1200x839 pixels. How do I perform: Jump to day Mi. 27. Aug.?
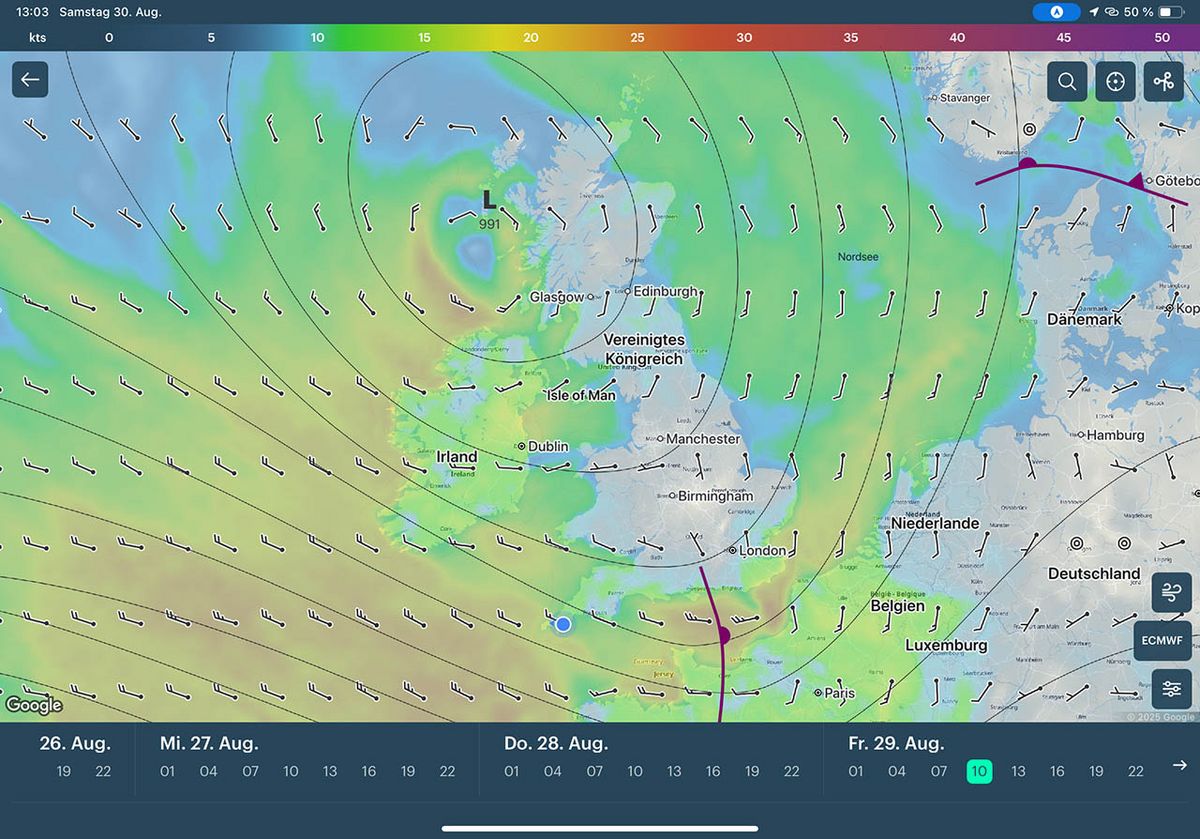209,743
